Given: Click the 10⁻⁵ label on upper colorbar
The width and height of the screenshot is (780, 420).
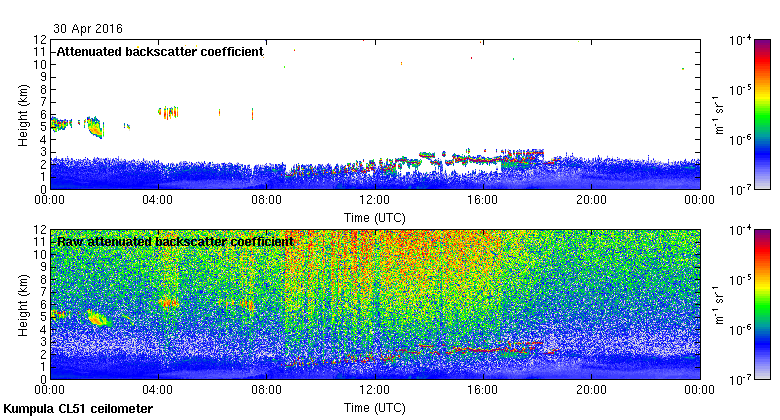Looking at the screenshot, I should [x=740, y=90].
